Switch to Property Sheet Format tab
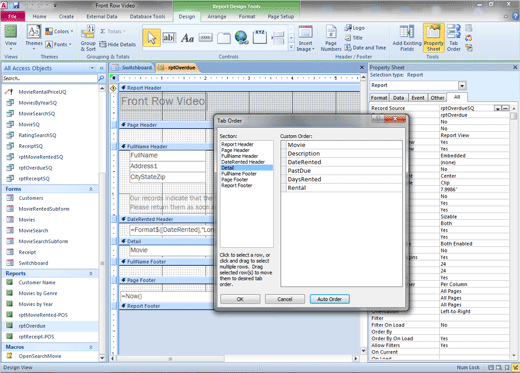520x373 pixels. click(379, 98)
